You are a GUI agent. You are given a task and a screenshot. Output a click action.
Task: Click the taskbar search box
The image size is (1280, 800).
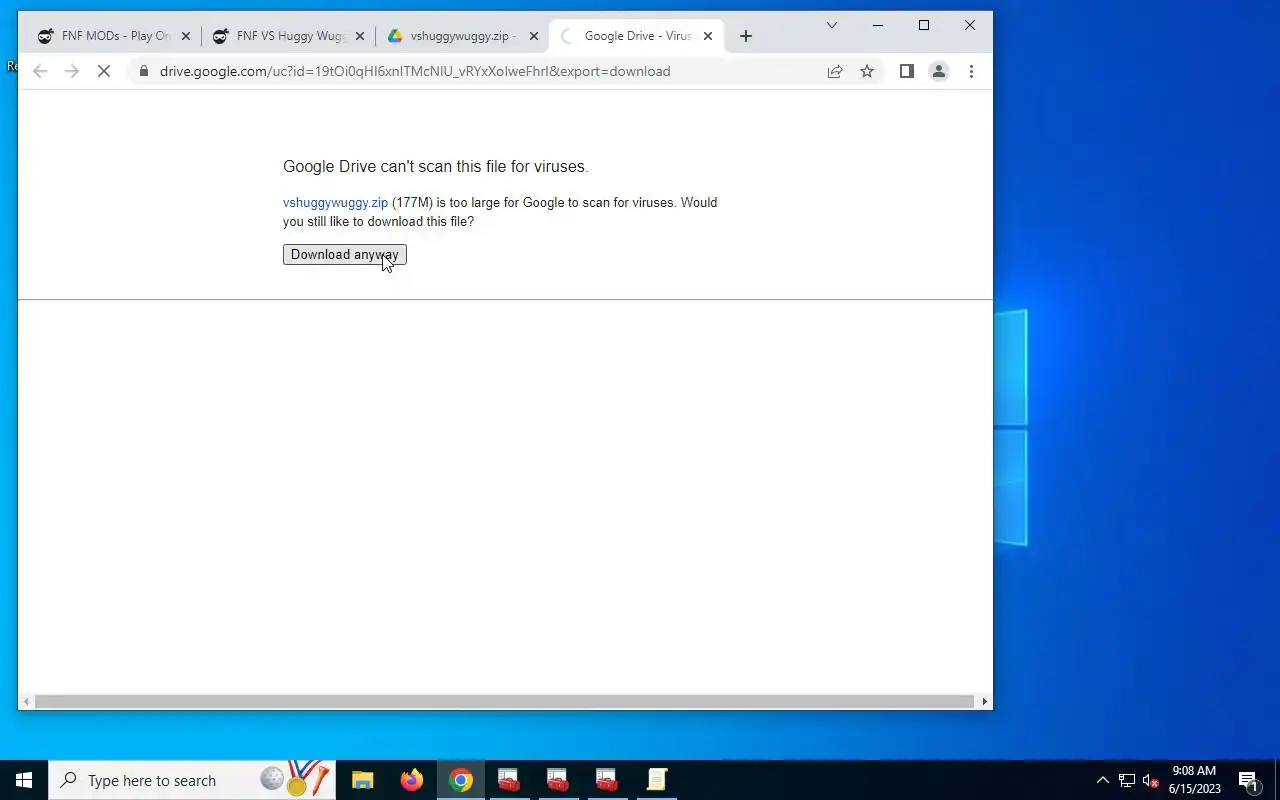[190, 780]
